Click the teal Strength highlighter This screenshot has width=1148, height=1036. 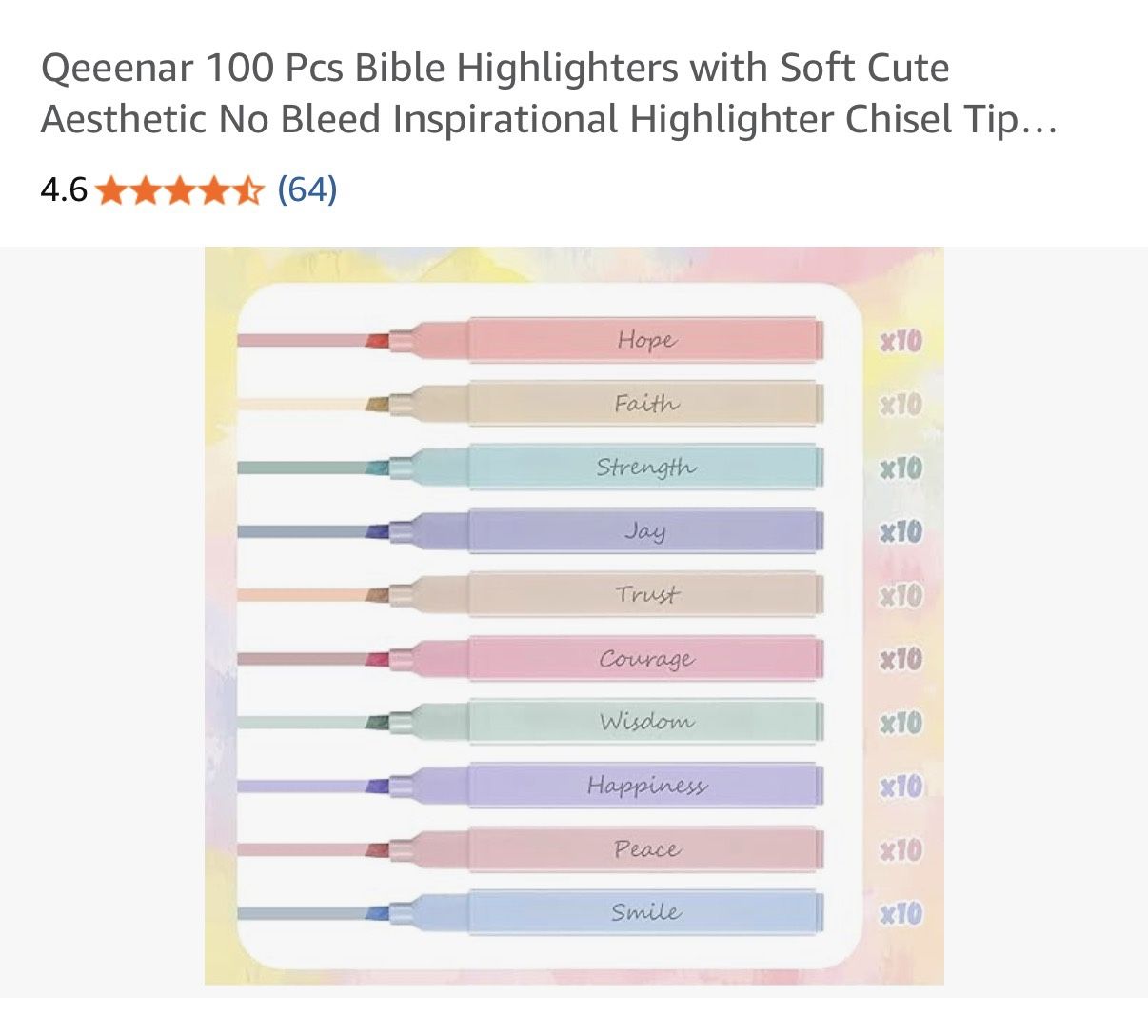[644, 468]
